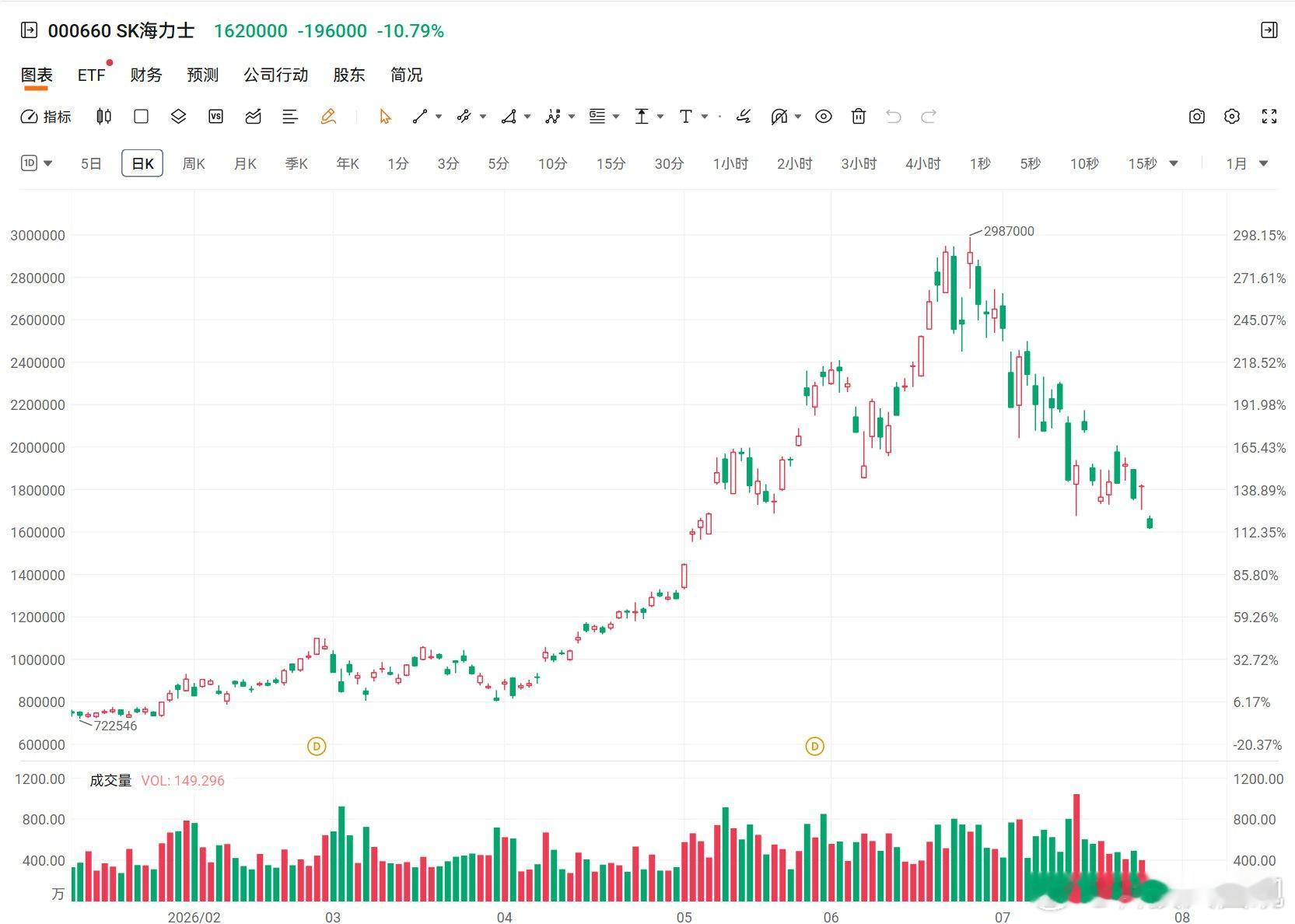The width and height of the screenshot is (1295, 924).
Task: Select the square layout icon
Action: coord(141,117)
